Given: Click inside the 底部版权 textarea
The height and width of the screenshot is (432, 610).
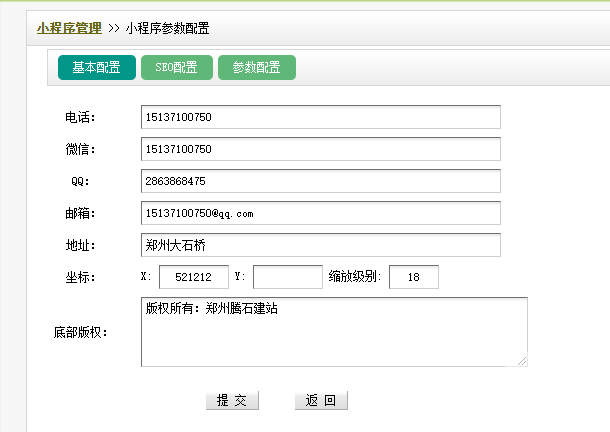Looking at the screenshot, I should pyautogui.click(x=334, y=332).
